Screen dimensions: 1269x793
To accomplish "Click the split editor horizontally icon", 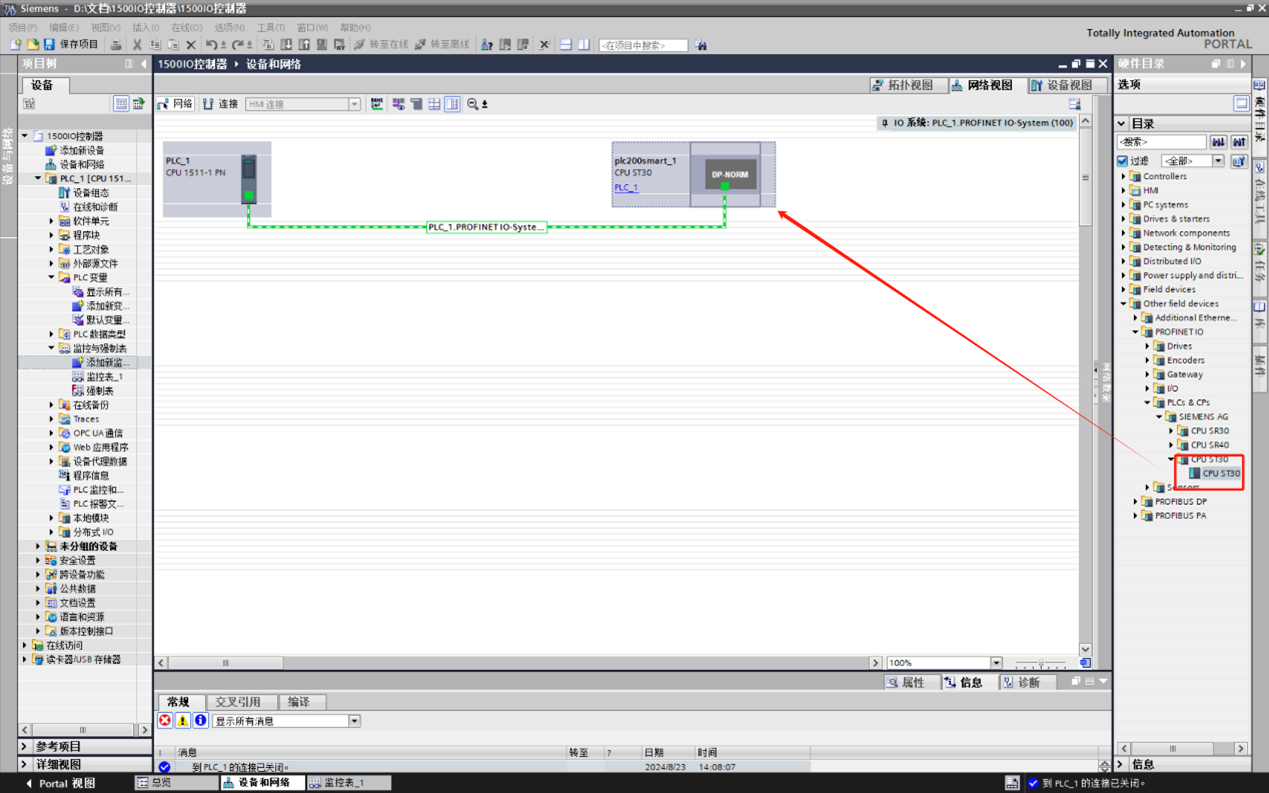I will (565, 45).
